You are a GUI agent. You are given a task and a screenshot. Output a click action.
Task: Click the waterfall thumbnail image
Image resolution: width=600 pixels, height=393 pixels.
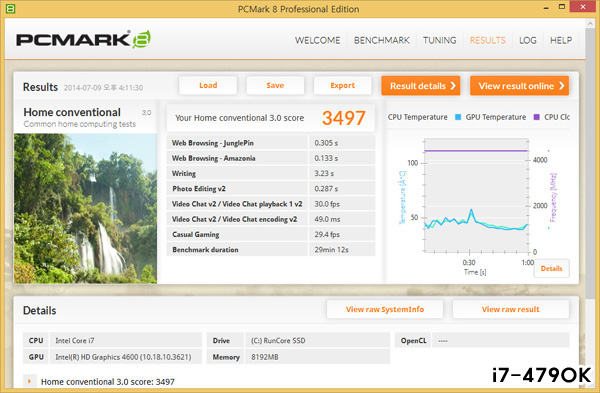coord(85,208)
